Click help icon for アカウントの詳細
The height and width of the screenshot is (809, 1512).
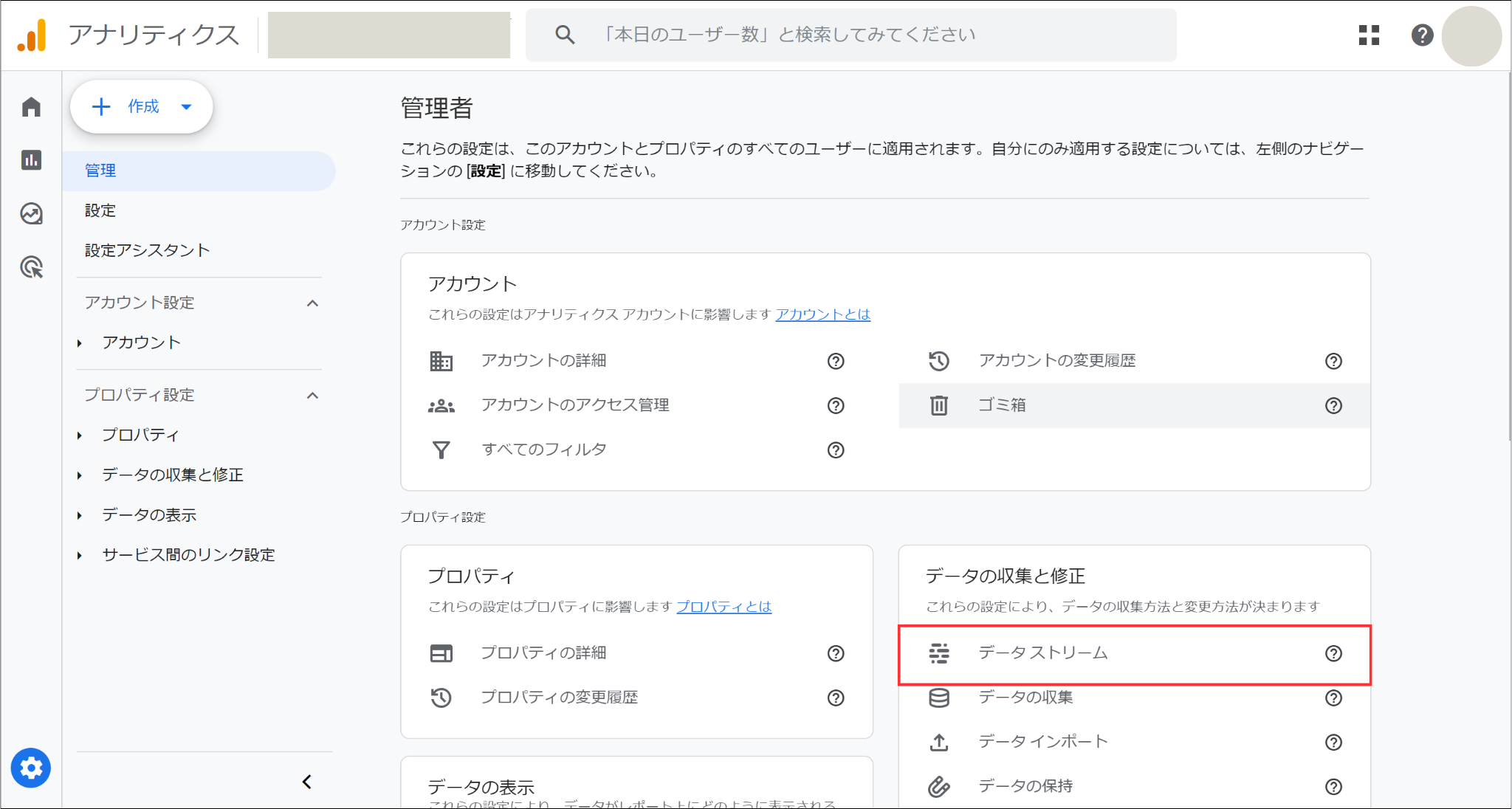pyautogui.click(x=836, y=361)
